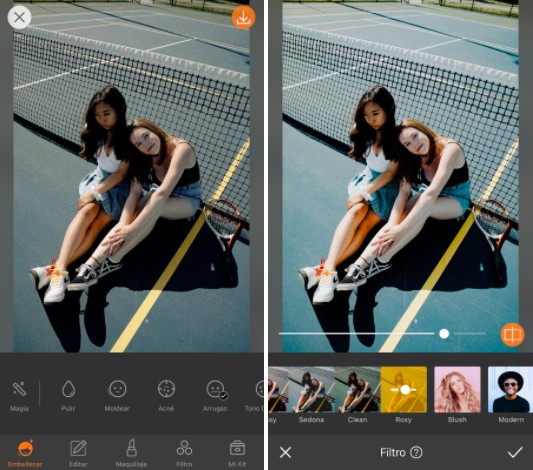Tap the orange download save icon

[243, 17]
